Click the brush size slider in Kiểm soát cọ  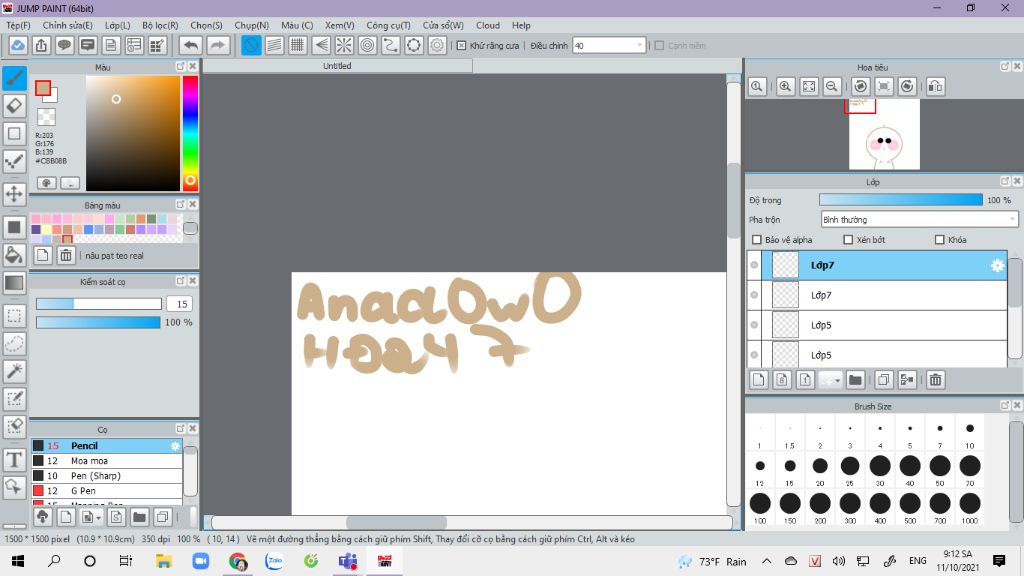[x=99, y=304]
